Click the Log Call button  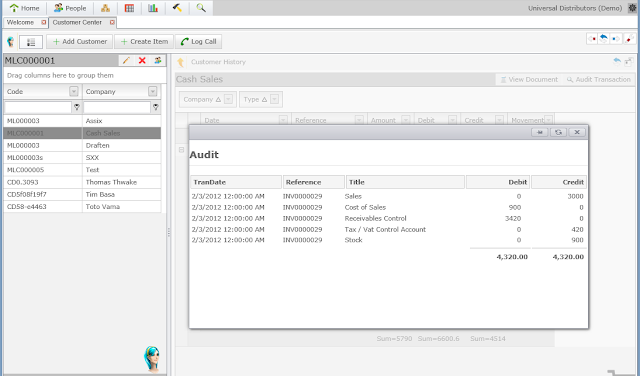pyautogui.click(x=198, y=42)
